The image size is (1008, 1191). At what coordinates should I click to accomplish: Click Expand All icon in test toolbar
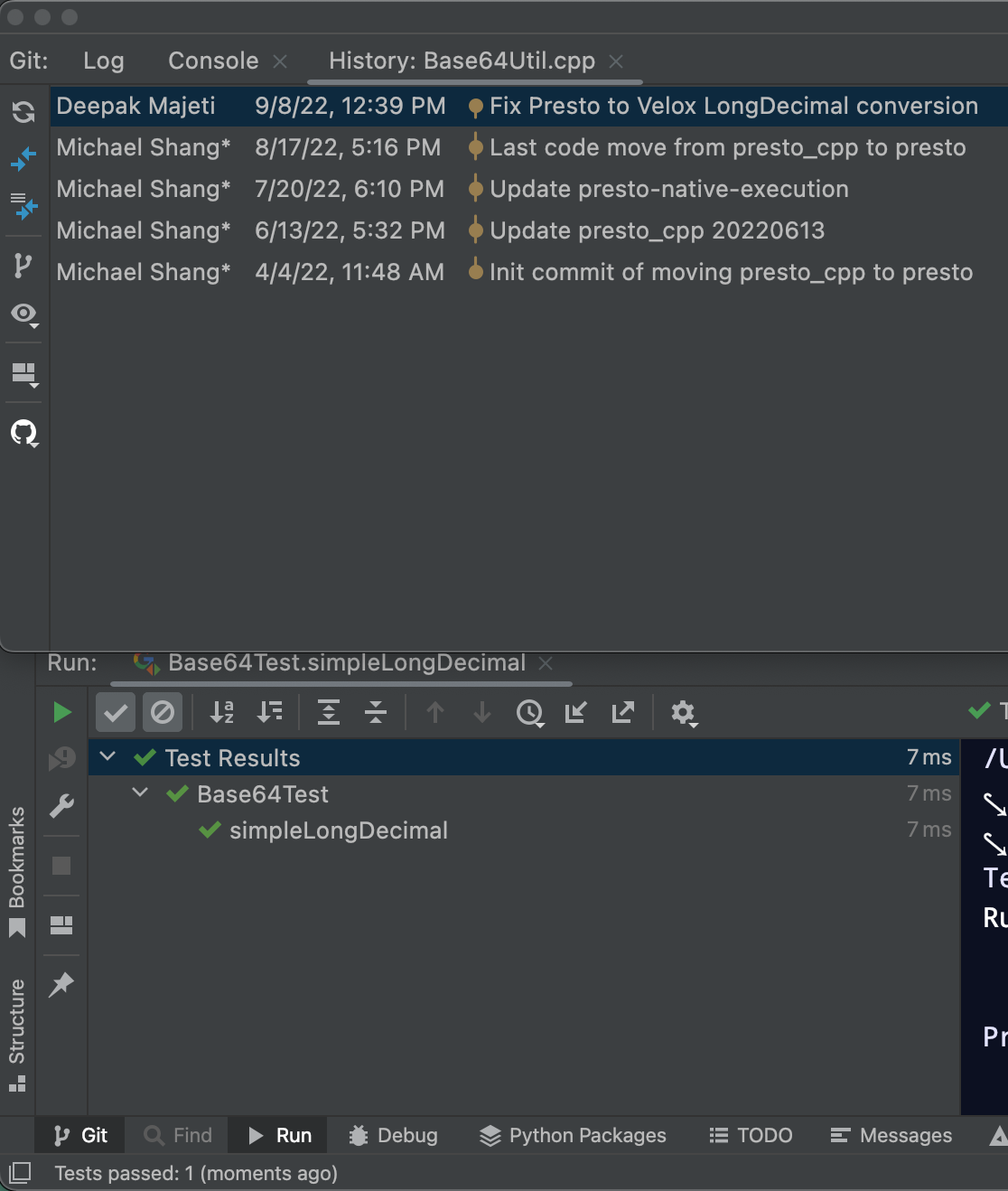pyautogui.click(x=329, y=713)
